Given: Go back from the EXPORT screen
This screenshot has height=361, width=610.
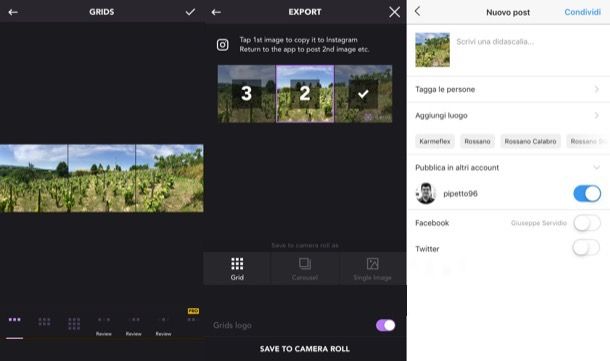Looking at the screenshot, I should click(216, 12).
